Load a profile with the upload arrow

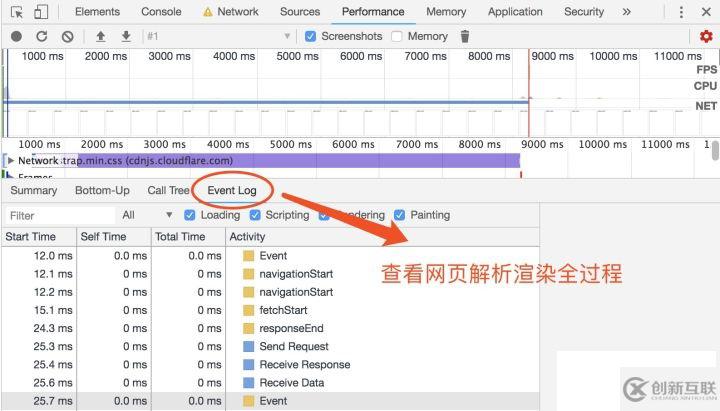pos(101,36)
